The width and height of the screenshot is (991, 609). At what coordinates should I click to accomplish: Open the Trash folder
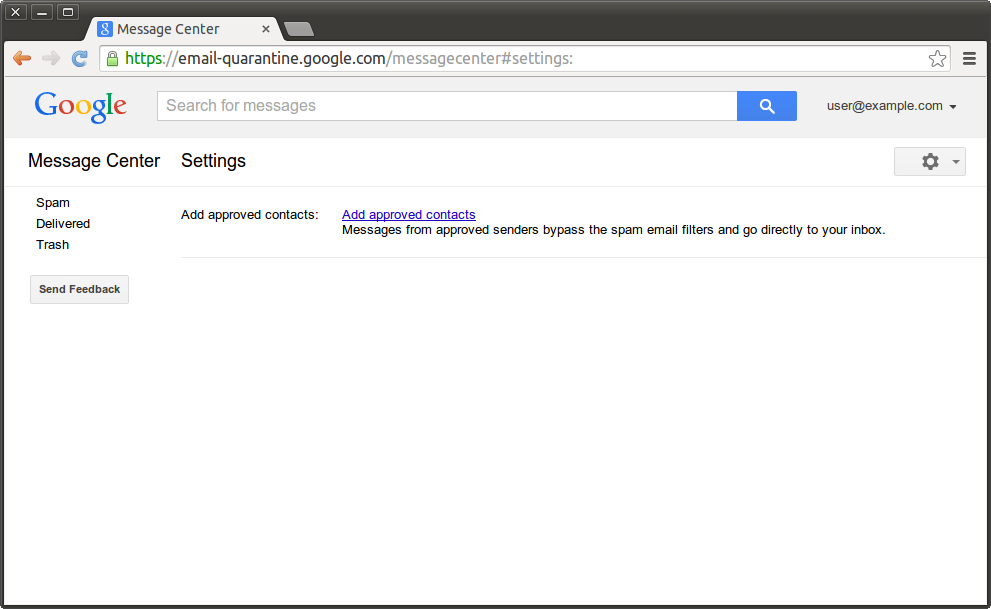[x=52, y=244]
